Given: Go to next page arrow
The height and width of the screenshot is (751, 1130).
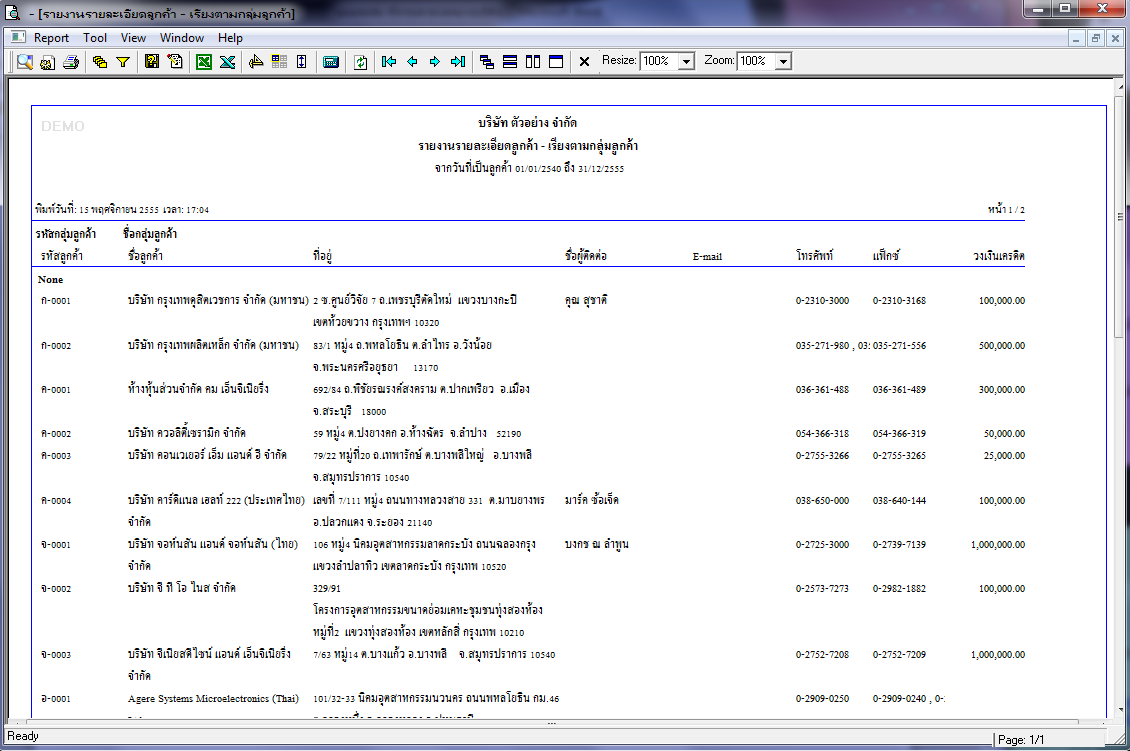Looking at the screenshot, I should [435, 62].
